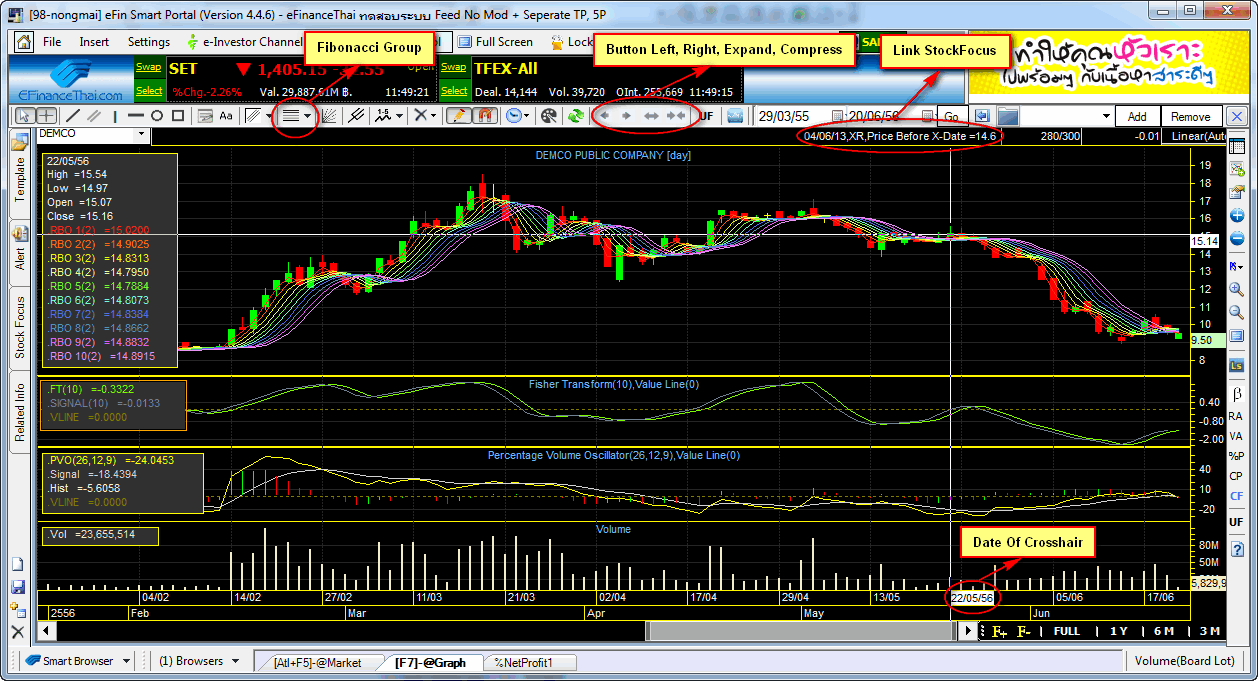This screenshot has width=1258, height=681.
Task: Toggle CF on the right sidebar
Action: tap(1236, 496)
